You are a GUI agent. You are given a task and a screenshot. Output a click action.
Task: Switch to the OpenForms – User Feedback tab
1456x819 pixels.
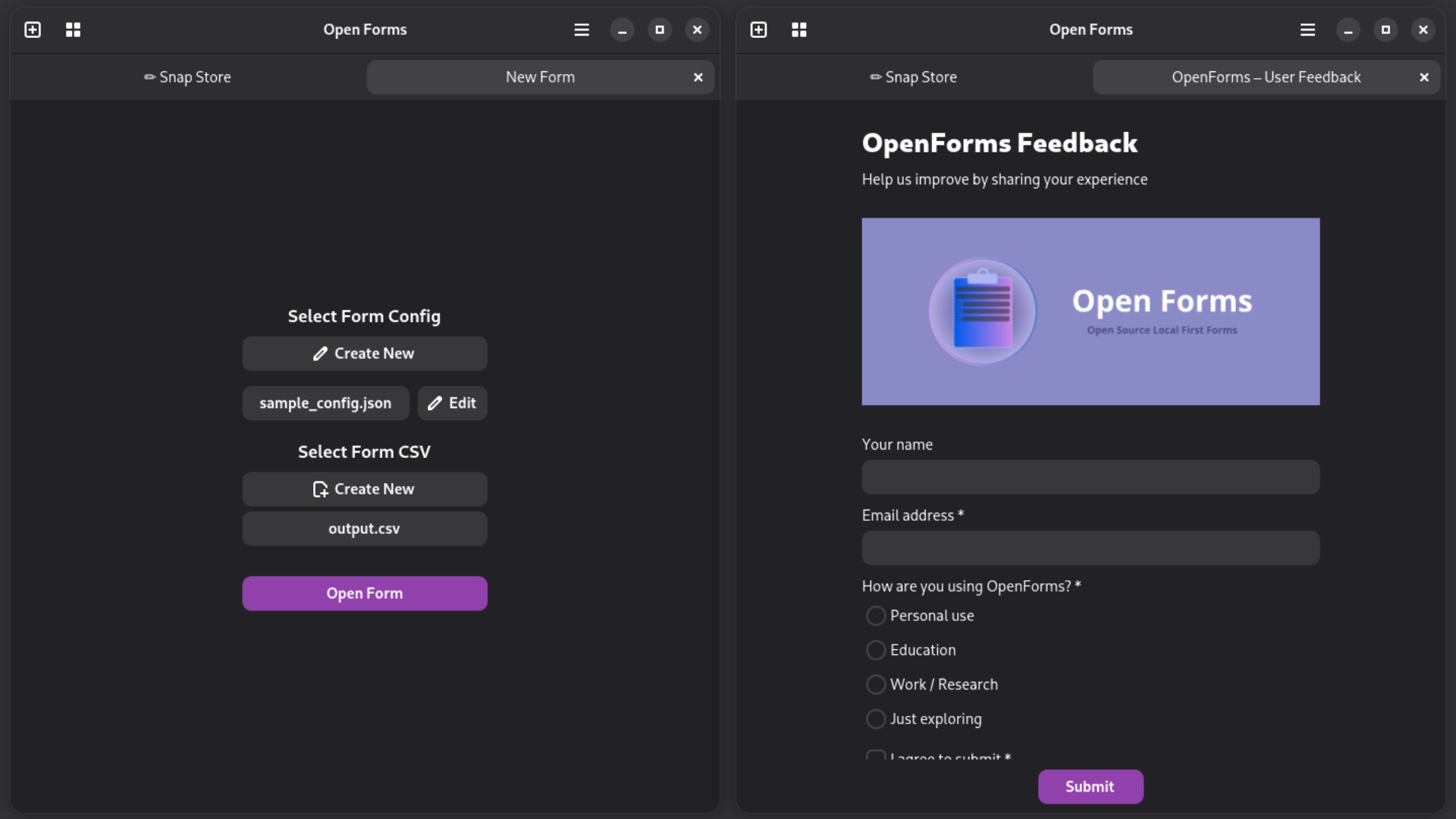[x=1265, y=77]
